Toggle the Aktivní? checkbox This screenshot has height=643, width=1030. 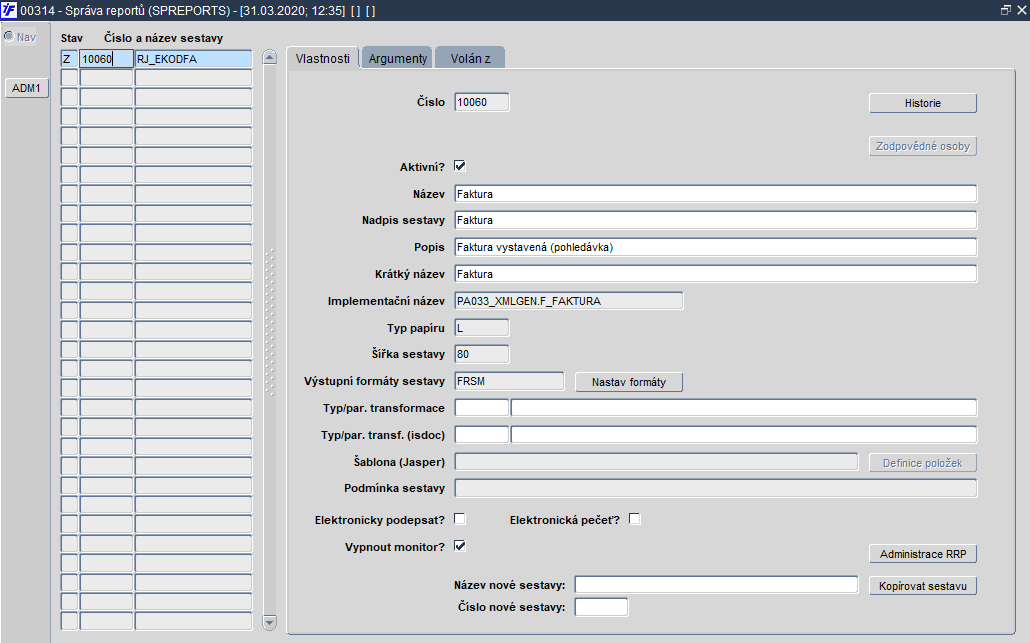pos(460,166)
